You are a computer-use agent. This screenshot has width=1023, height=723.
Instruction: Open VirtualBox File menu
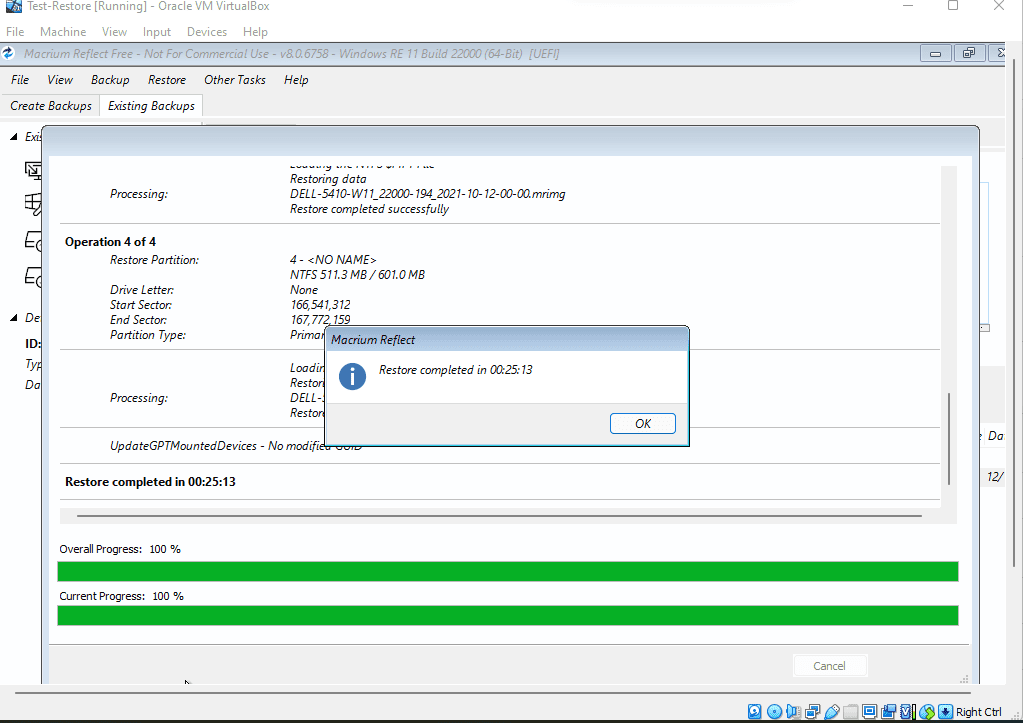[x=15, y=32]
